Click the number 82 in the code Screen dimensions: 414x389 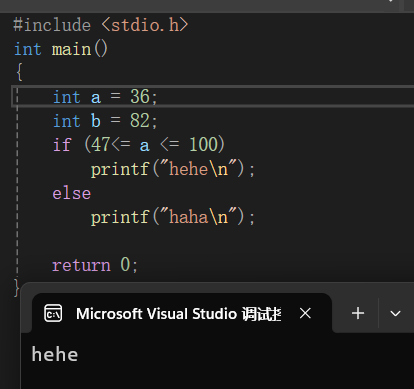pyautogui.click(x=140, y=121)
